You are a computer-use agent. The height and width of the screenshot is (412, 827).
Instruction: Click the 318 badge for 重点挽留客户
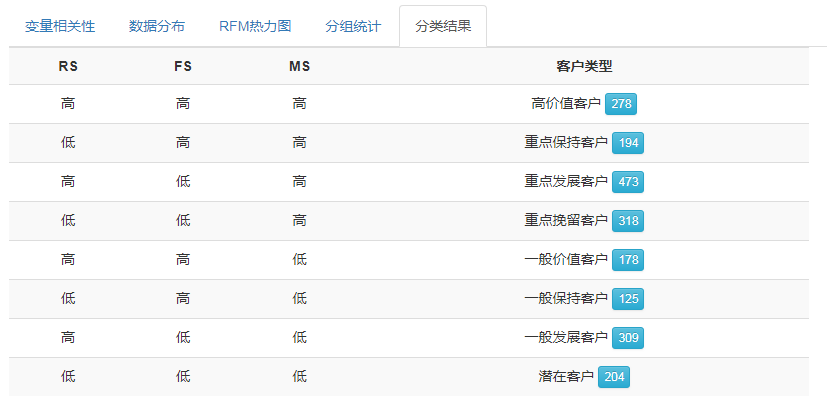point(628,221)
